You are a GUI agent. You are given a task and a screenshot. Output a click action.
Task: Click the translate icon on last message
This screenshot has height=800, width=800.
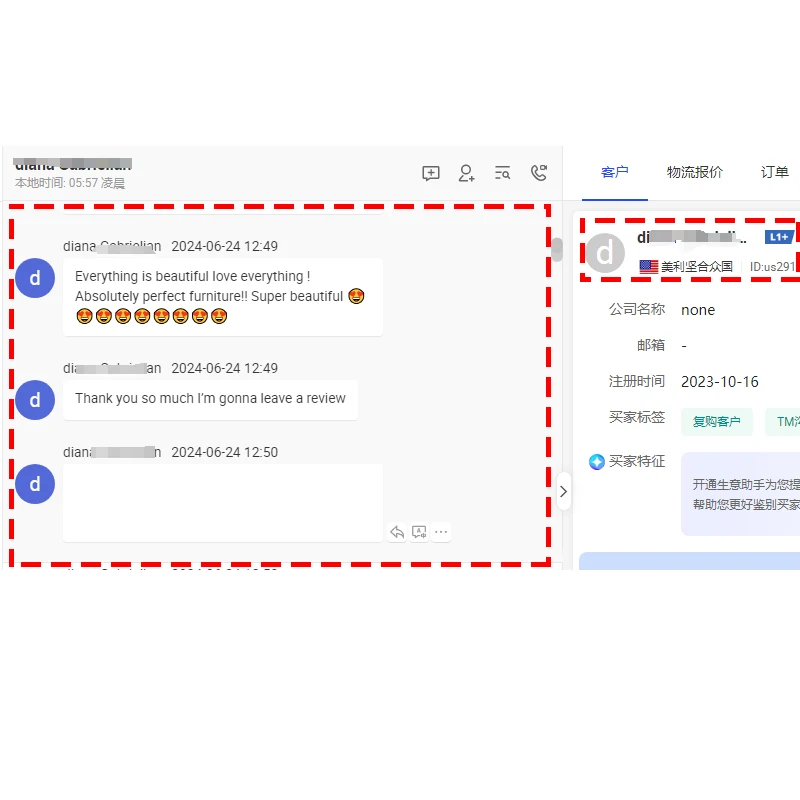click(419, 533)
